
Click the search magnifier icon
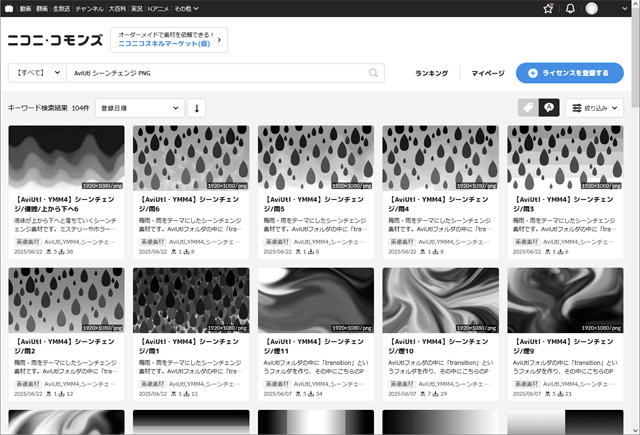point(374,73)
